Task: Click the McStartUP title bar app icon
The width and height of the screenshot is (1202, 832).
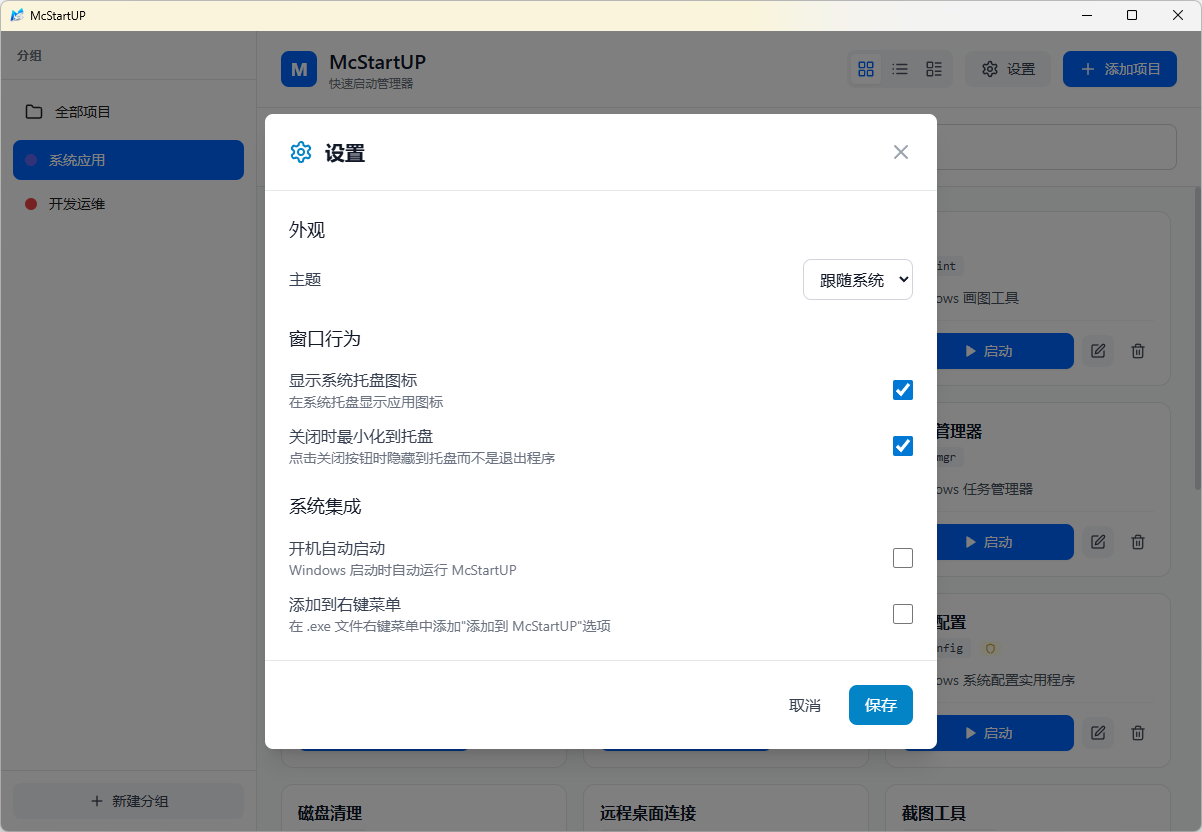Action: coord(17,15)
